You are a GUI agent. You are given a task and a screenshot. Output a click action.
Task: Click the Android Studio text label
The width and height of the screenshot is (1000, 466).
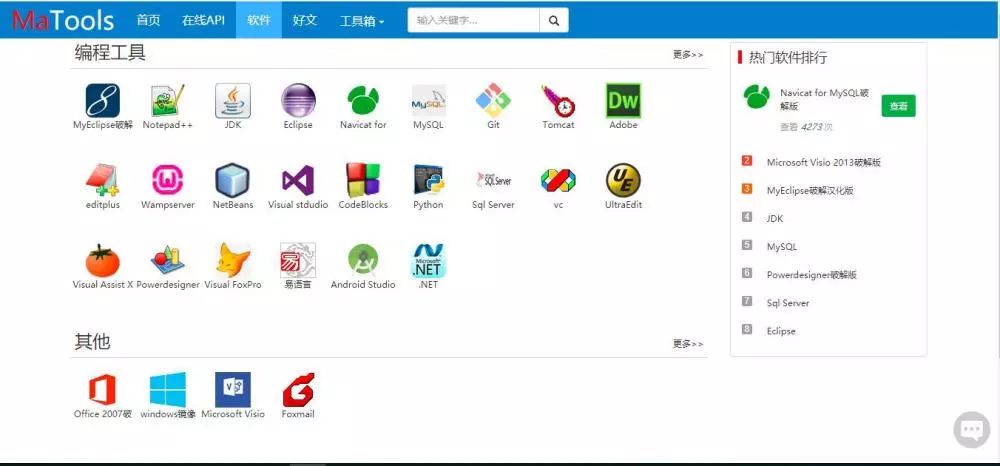[363, 285]
